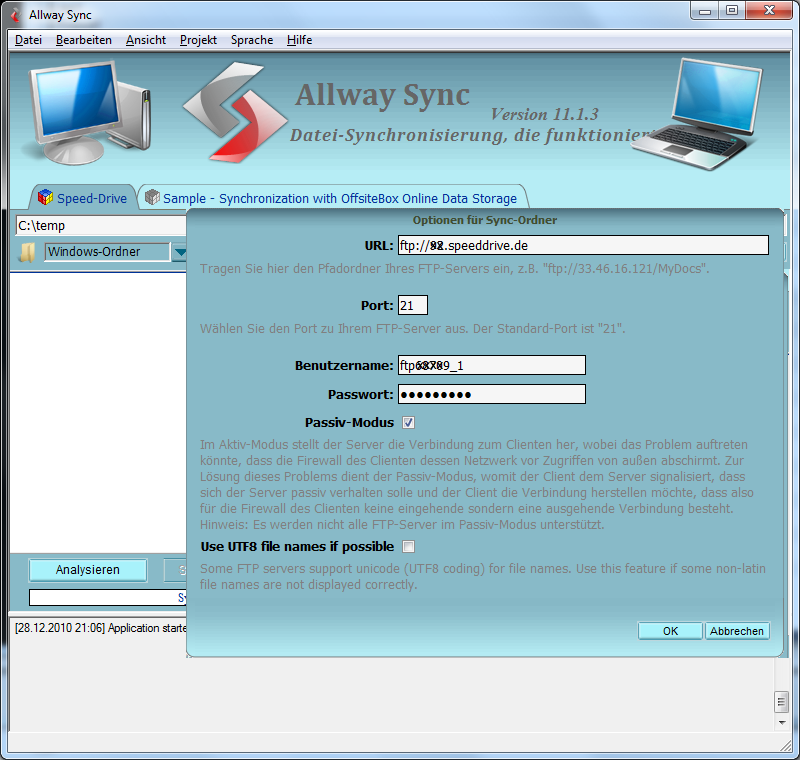Viewport: 800px width, 760px height.
Task: Click the log panel scrollbar down arrow
Action: point(781,724)
